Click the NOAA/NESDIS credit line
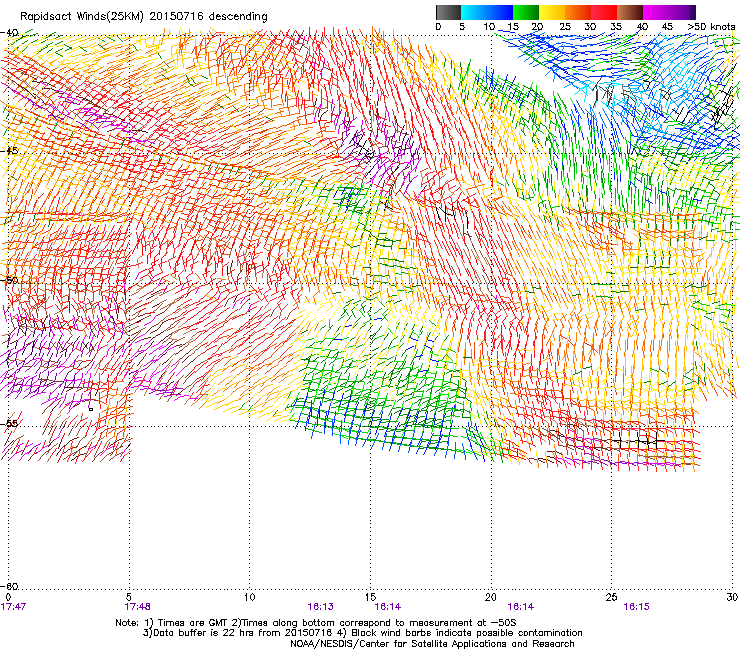 click(432, 644)
